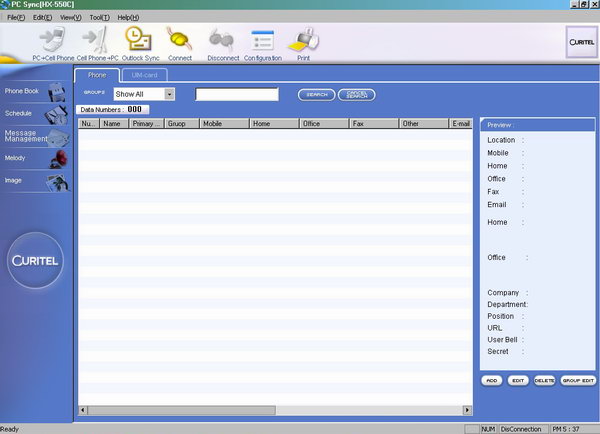Image resolution: width=600 pixels, height=434 pixels.
Task: Expand the Show All groups dropdown
Action: pyautogui.click(x=170, y=94)
